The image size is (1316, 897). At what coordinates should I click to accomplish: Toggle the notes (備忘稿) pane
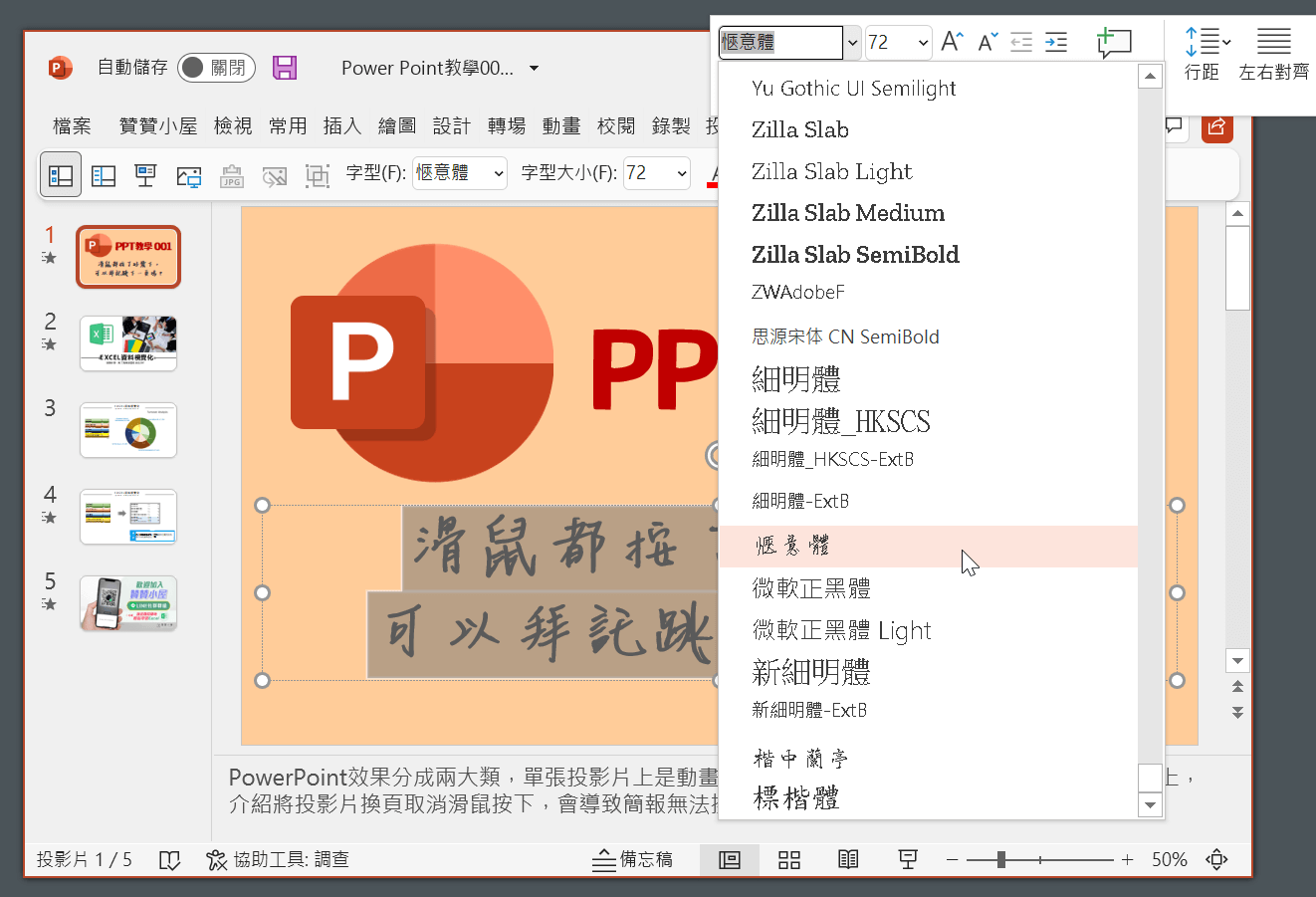pyautogui.click(x=633, y=860)
